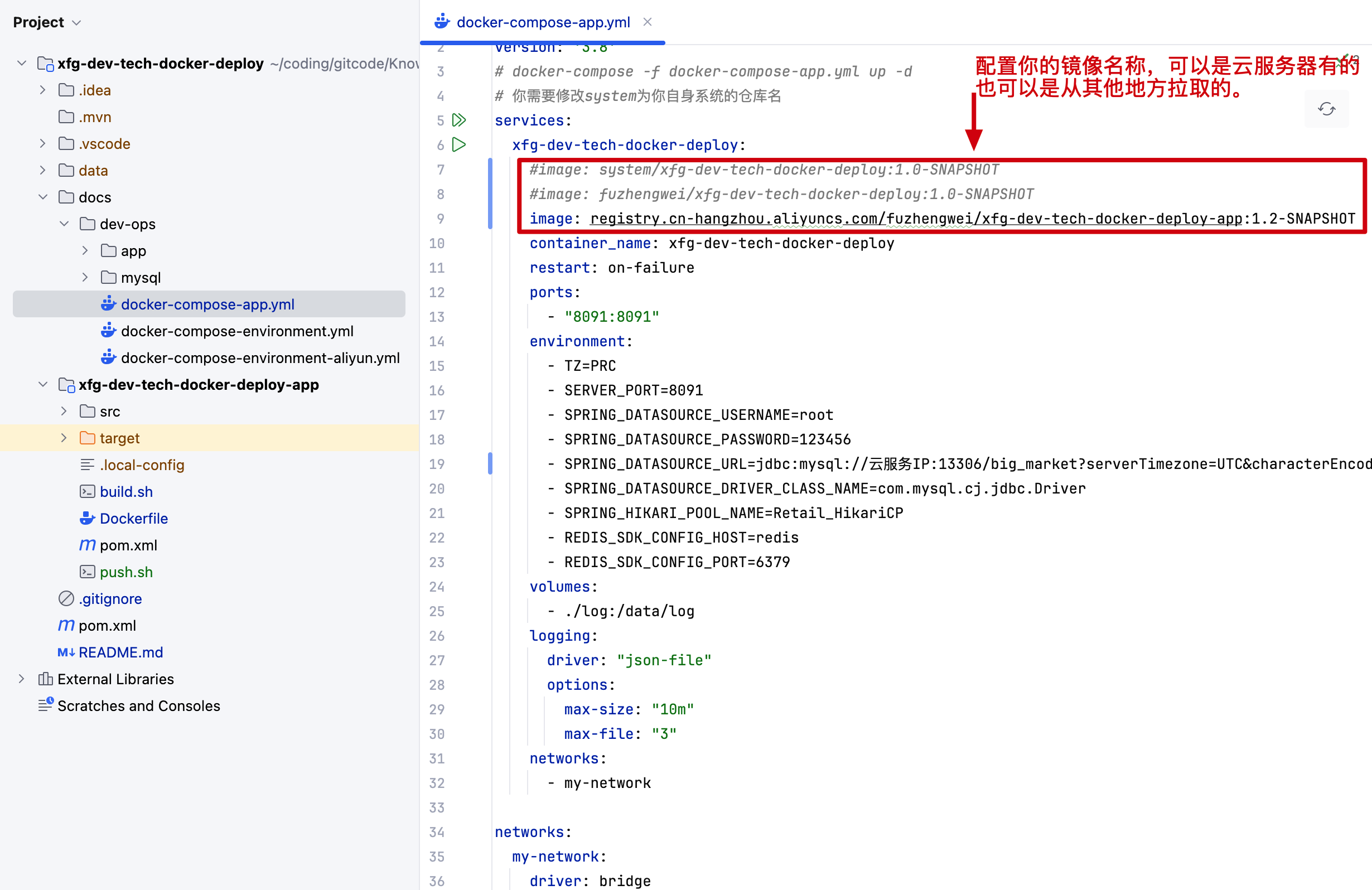This screenshot has width=1372, height=890.
Task: Close the docker-compose-app.yml tab
Action: (648, 22)
